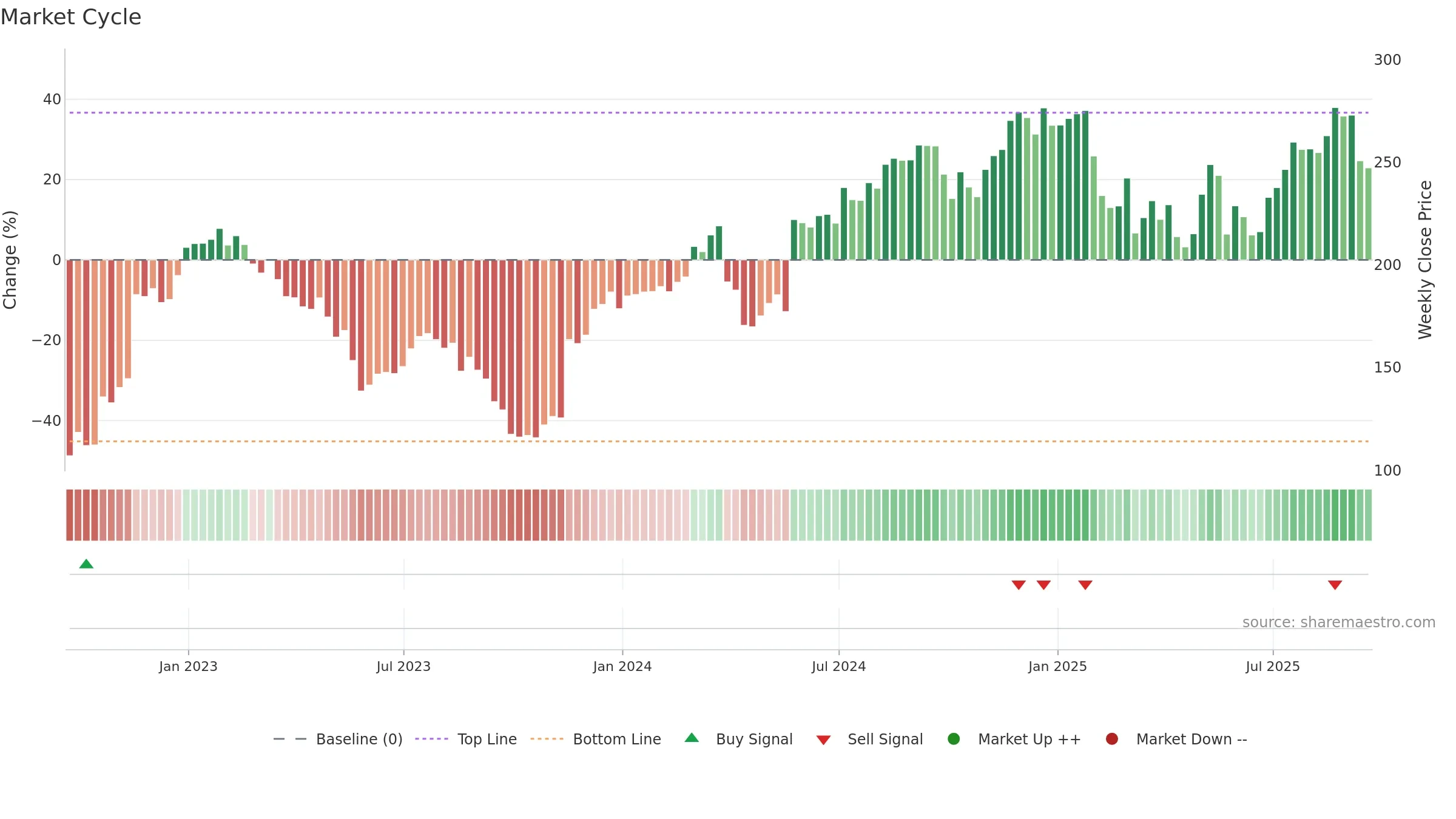1456x819 pixels.
Task: Click the Jul 2025 axis label
Action: 1273,666
